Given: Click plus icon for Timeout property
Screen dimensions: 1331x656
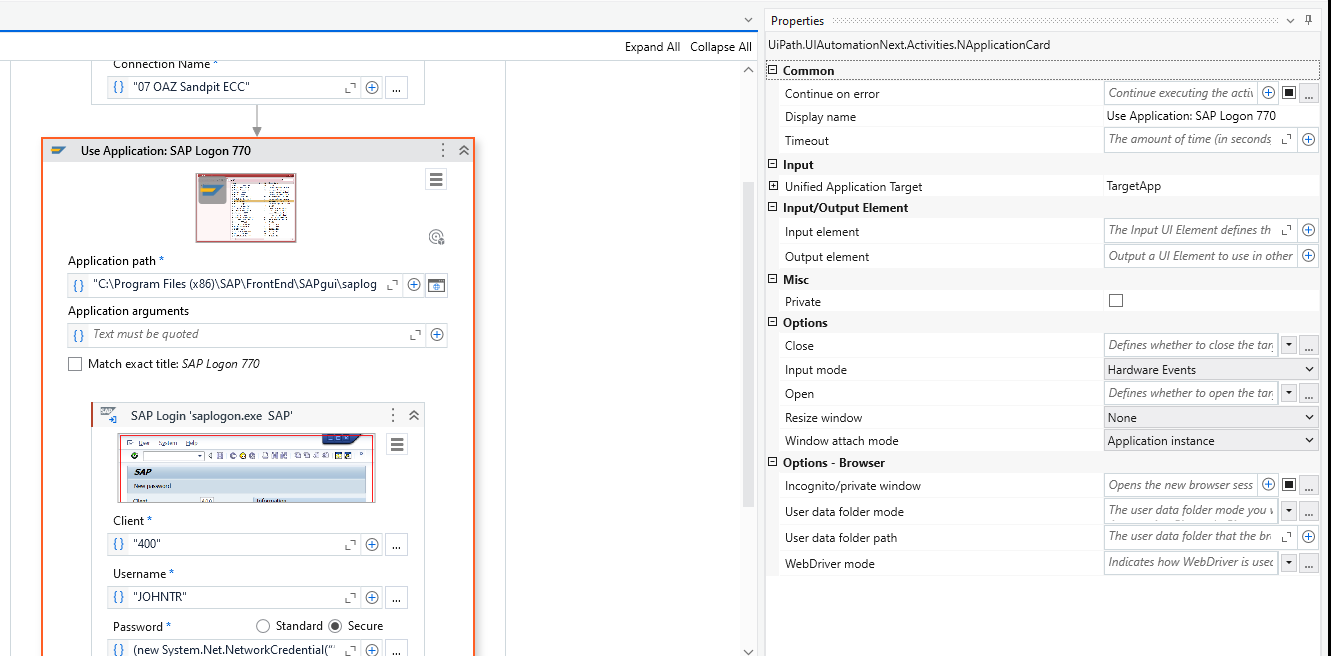Looking at the screenshot, I should [x=1309, y=140].
